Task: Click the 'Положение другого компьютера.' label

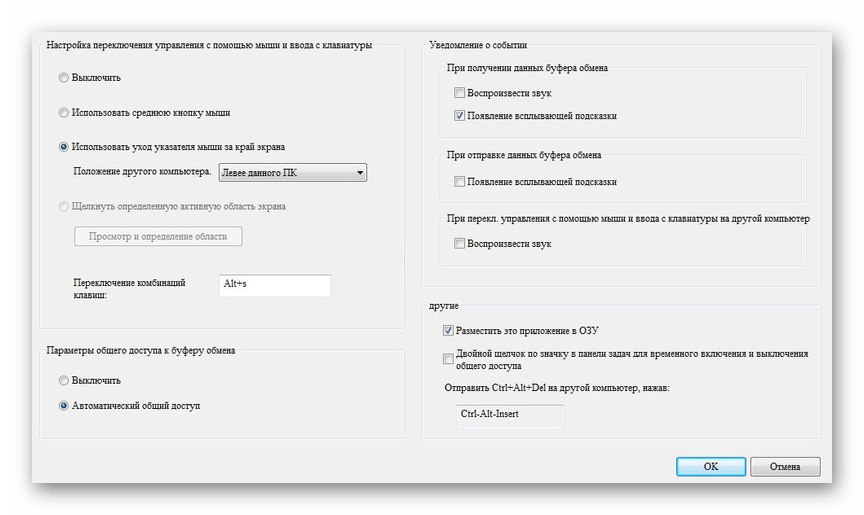Action: pyautogui.click(x=142, y=172)
